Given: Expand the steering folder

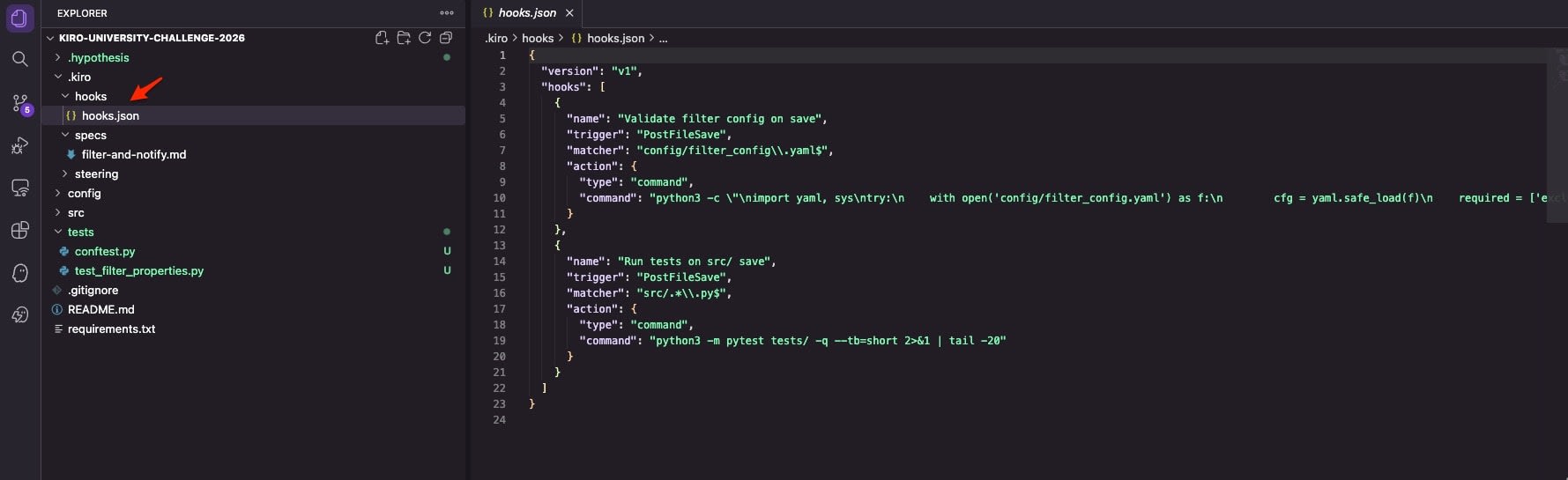Looking at the screenshot, I should tap(65, 174).
